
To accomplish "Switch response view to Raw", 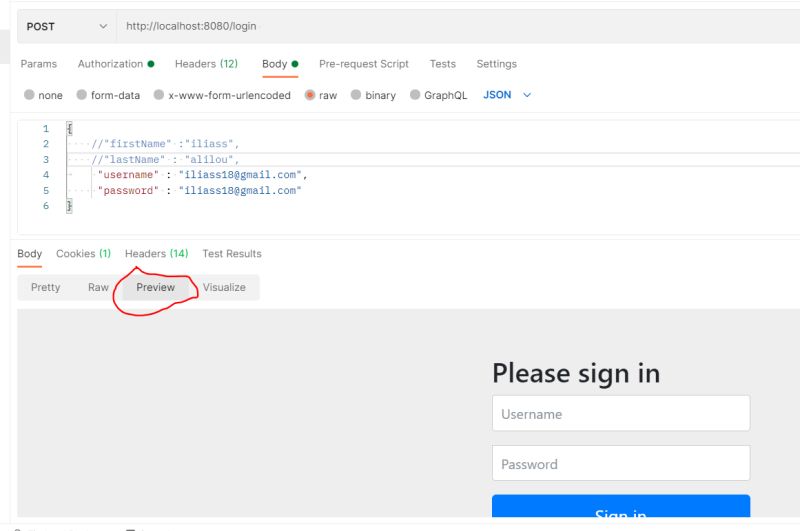I will (x=98, y=287).
